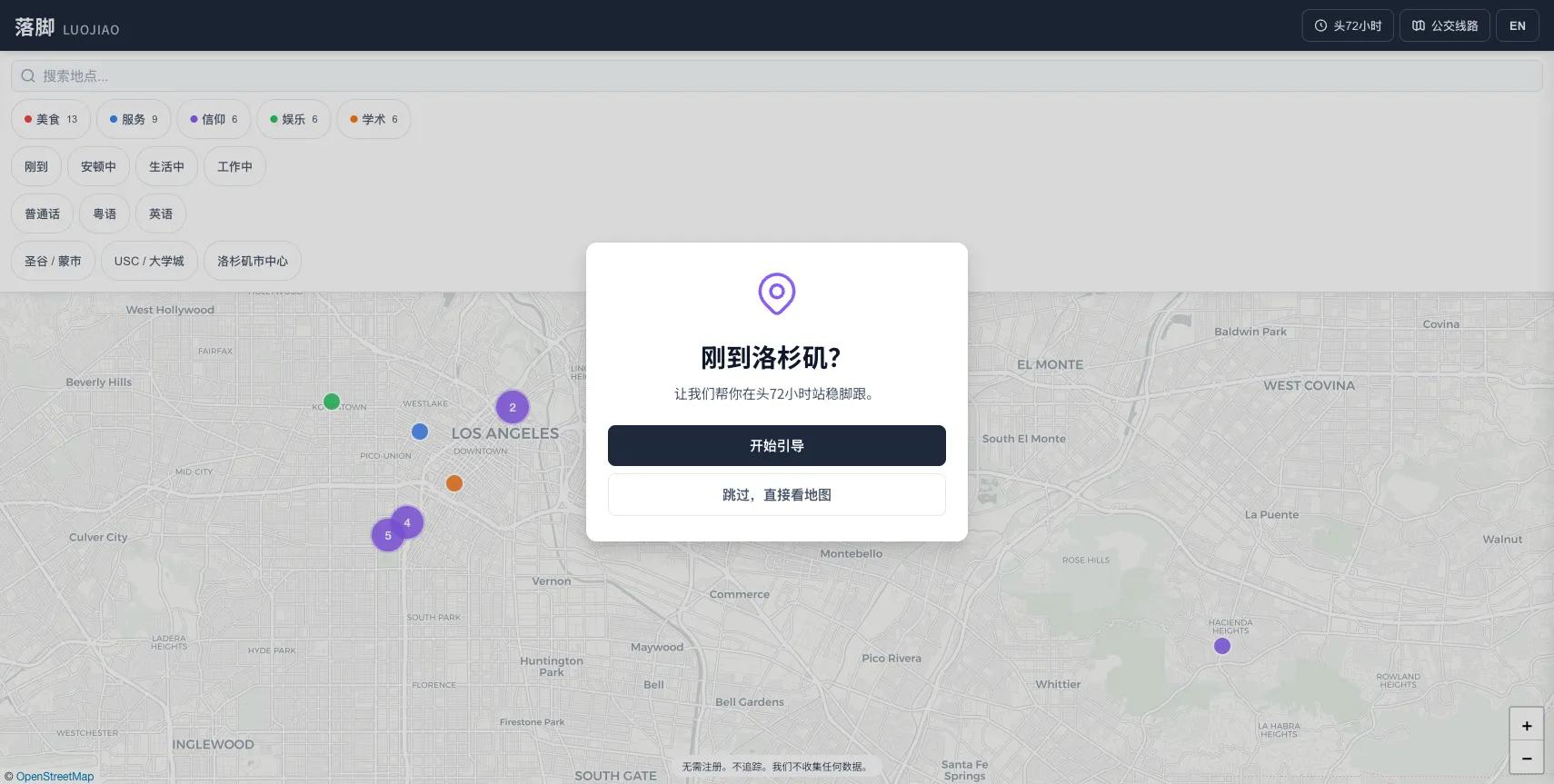This screenshot has width=1554, height=784.
Task: Click the purple cluster marker labeled 2
Action: point(513,407)
